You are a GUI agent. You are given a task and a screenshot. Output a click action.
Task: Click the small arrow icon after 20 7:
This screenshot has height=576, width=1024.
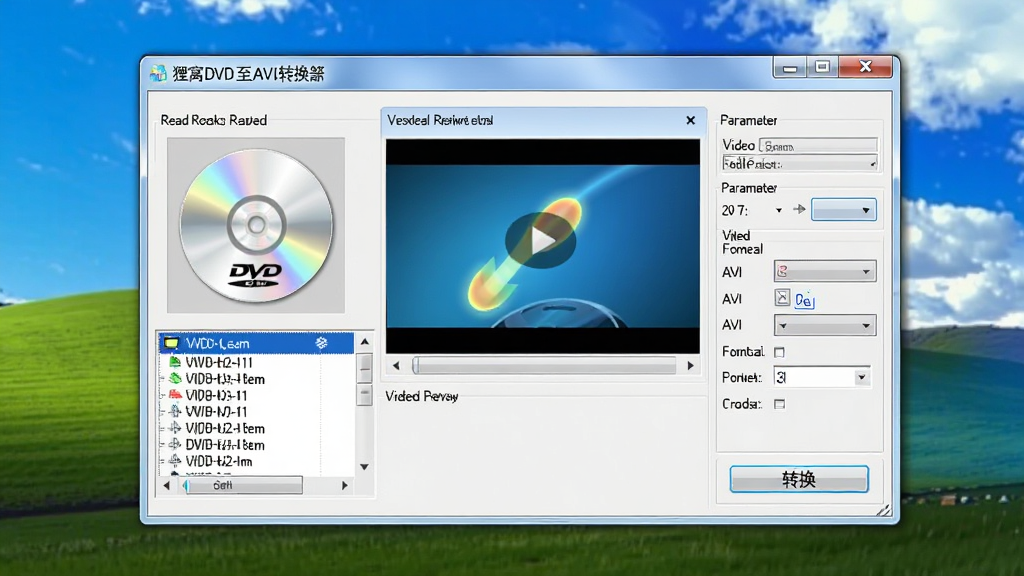click(x=799, y=210)
